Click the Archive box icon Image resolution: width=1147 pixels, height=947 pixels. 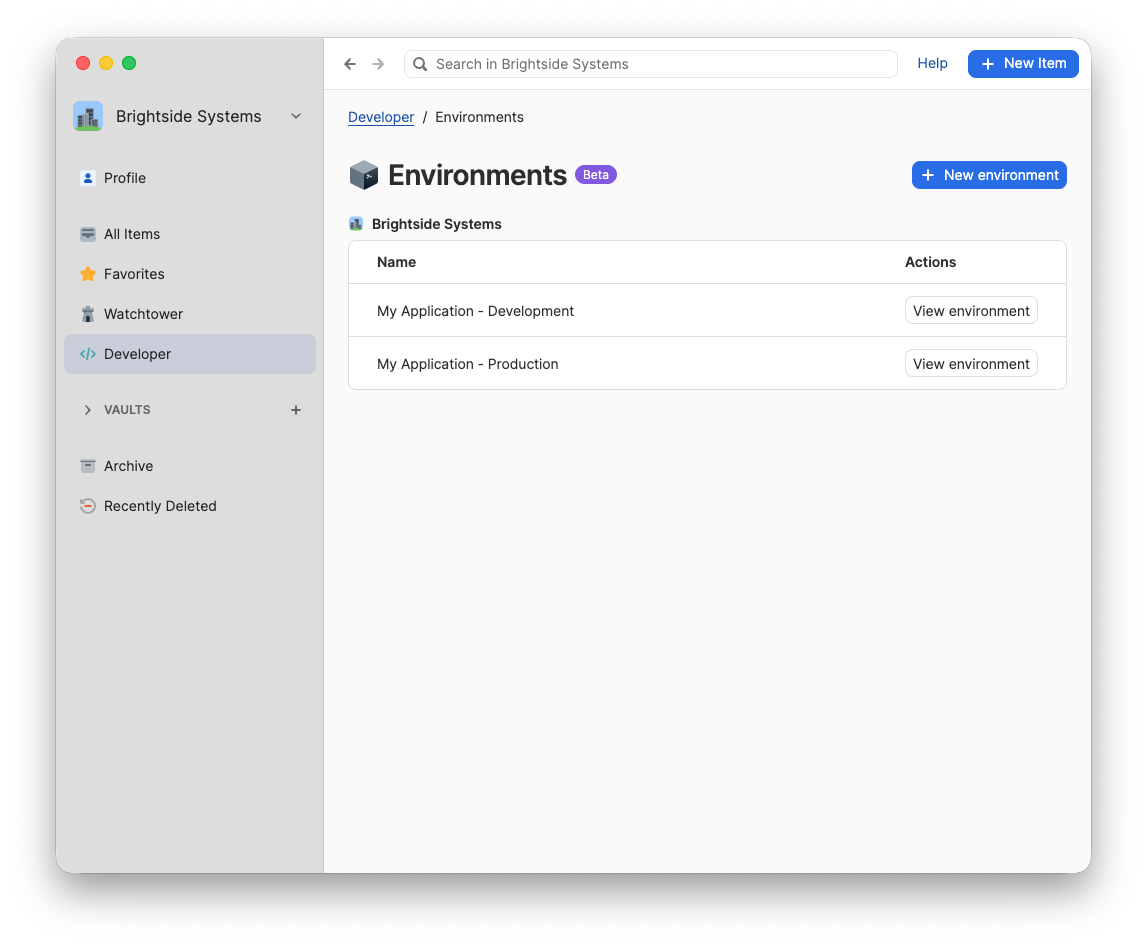[87, 465]
